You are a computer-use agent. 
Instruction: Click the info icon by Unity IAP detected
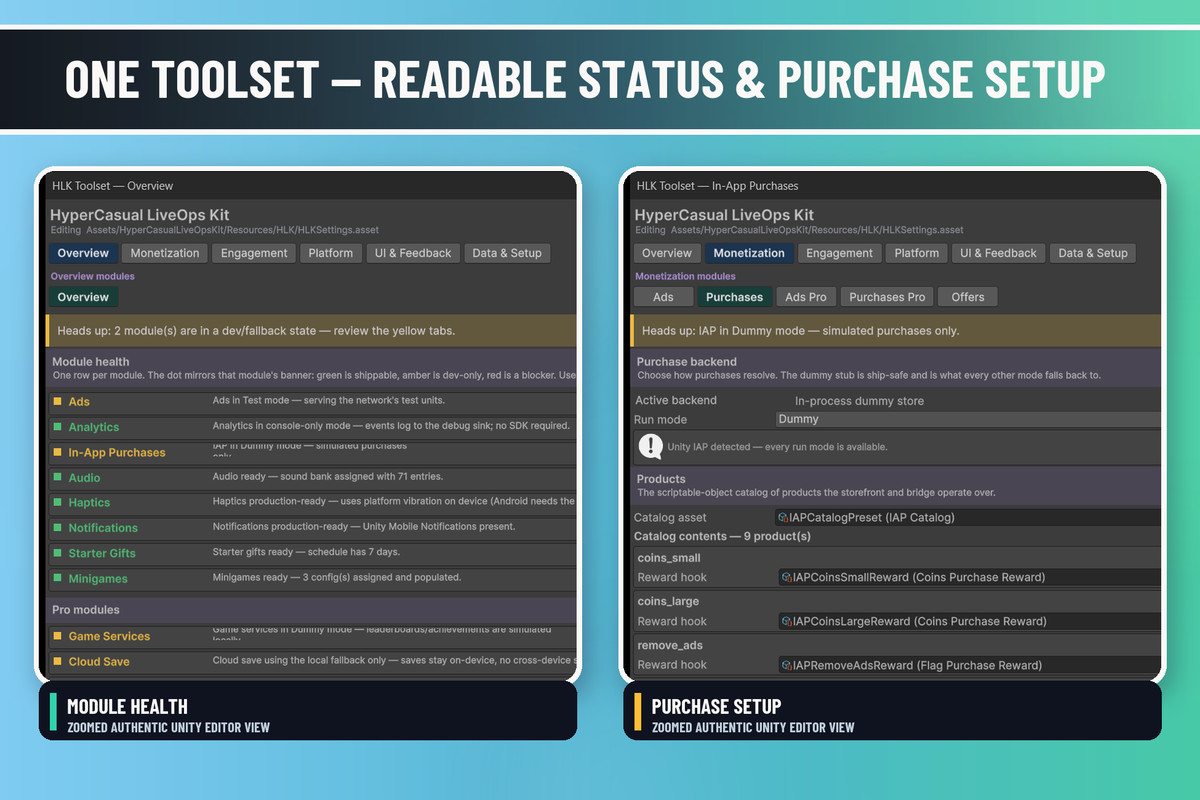tap(651, 446)
